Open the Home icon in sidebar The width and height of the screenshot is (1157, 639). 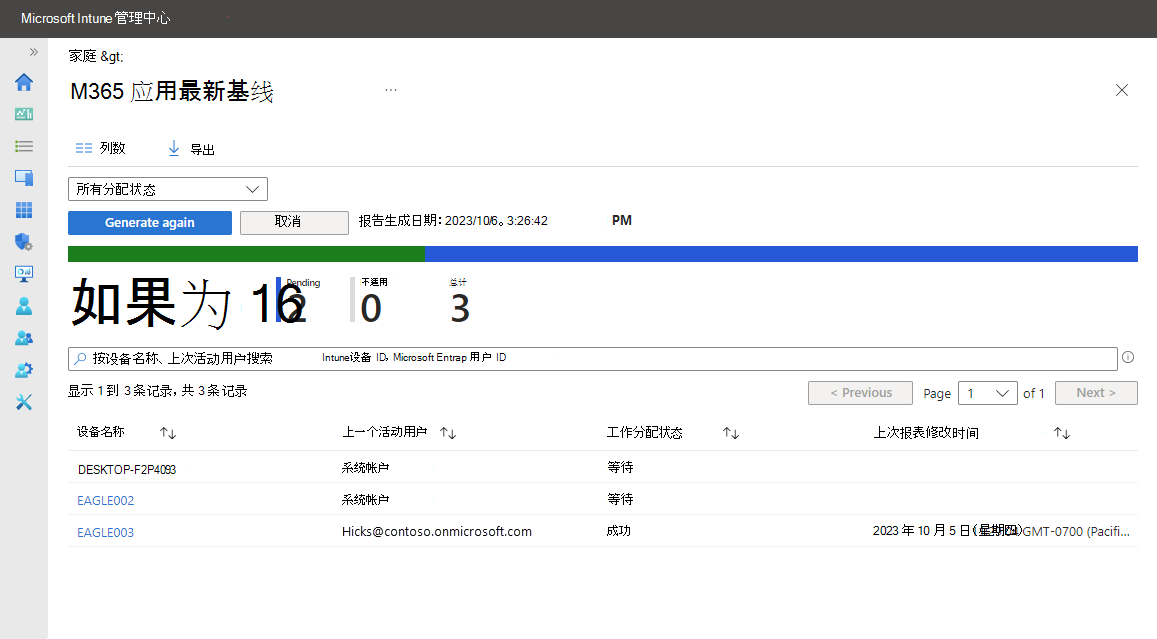(x=24, y=82)
